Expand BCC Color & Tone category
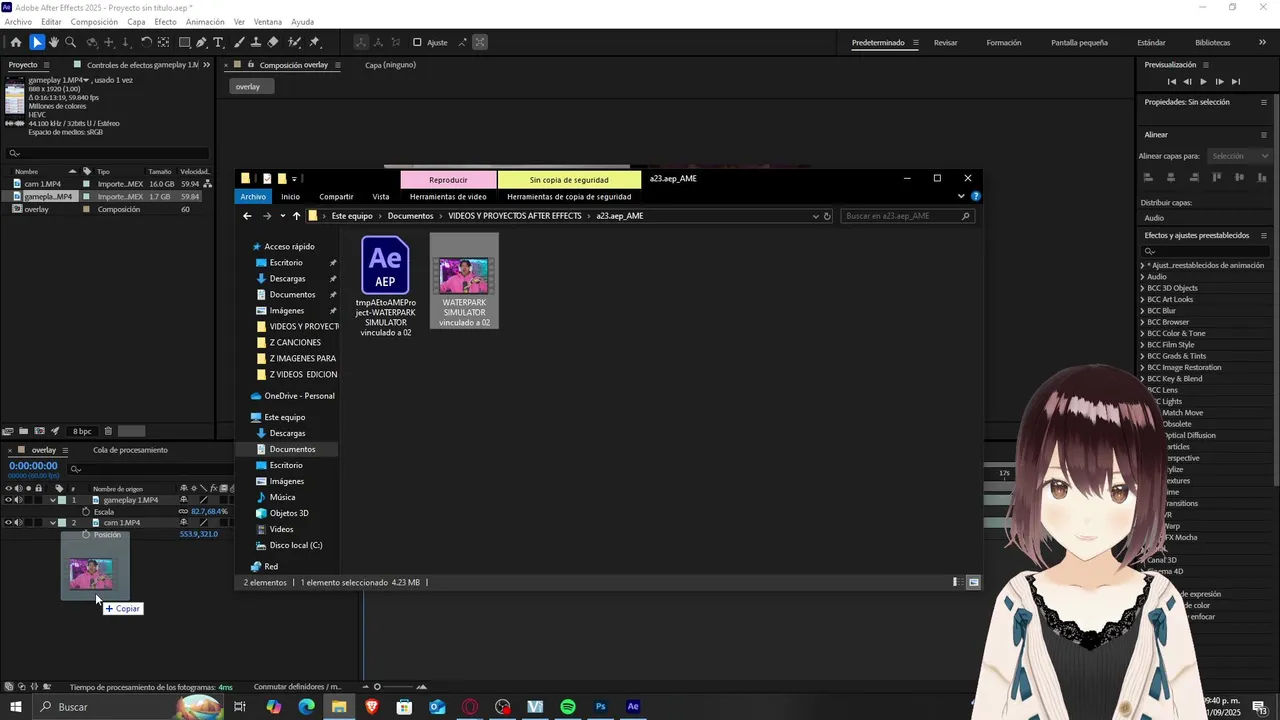1280x720 pixels. (1143, 333)
